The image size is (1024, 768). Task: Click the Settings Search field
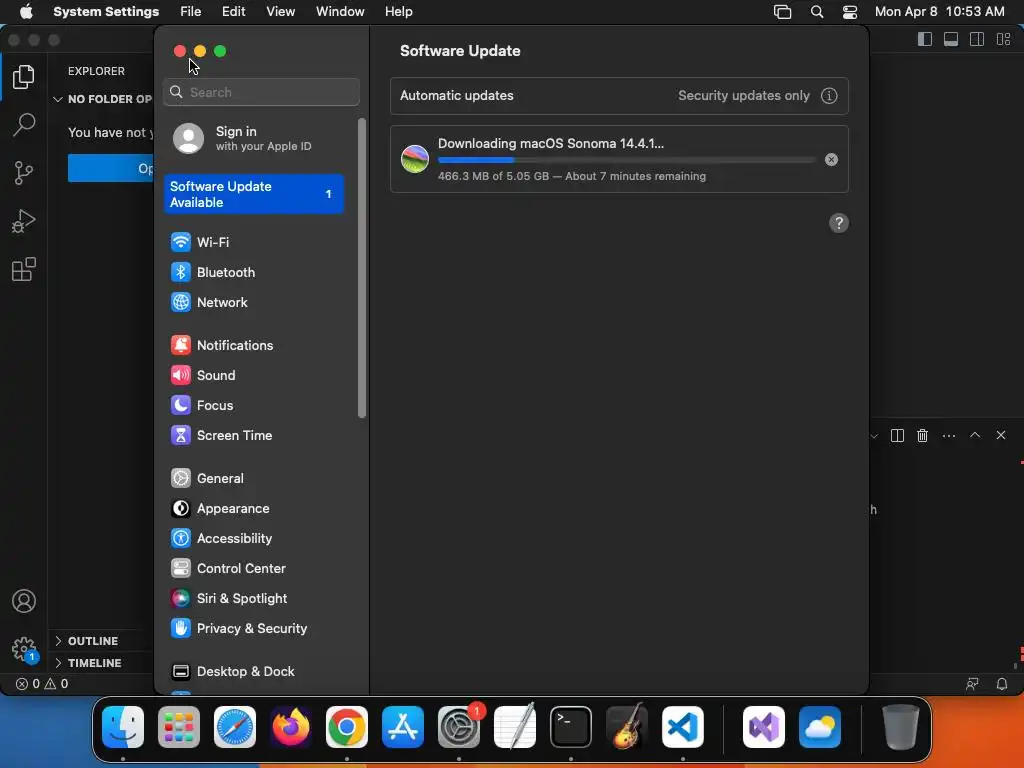pos(261,92)
